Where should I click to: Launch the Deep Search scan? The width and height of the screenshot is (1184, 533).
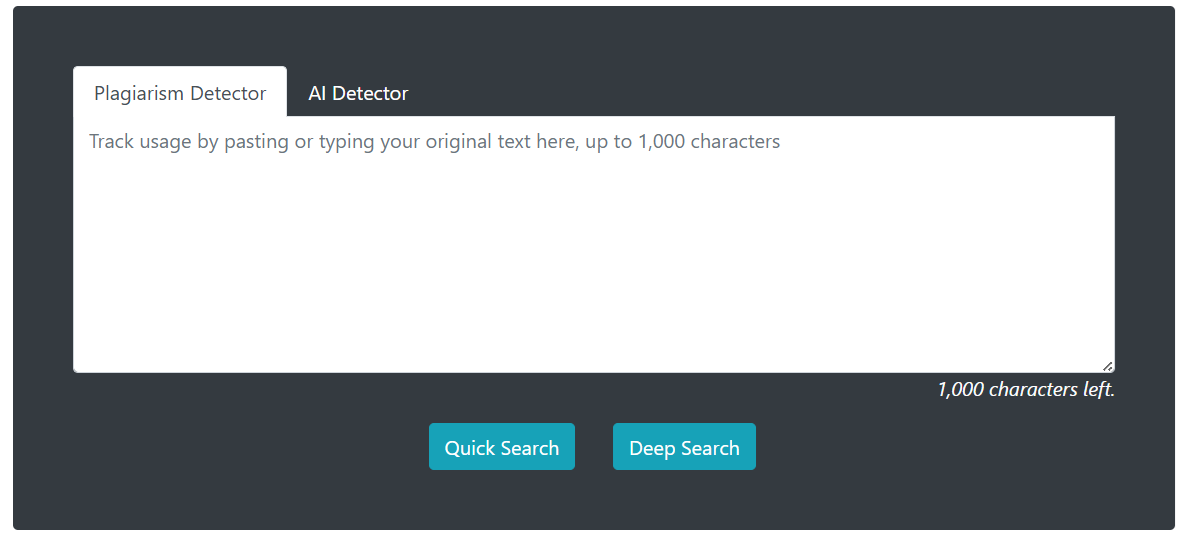[684, 447]
